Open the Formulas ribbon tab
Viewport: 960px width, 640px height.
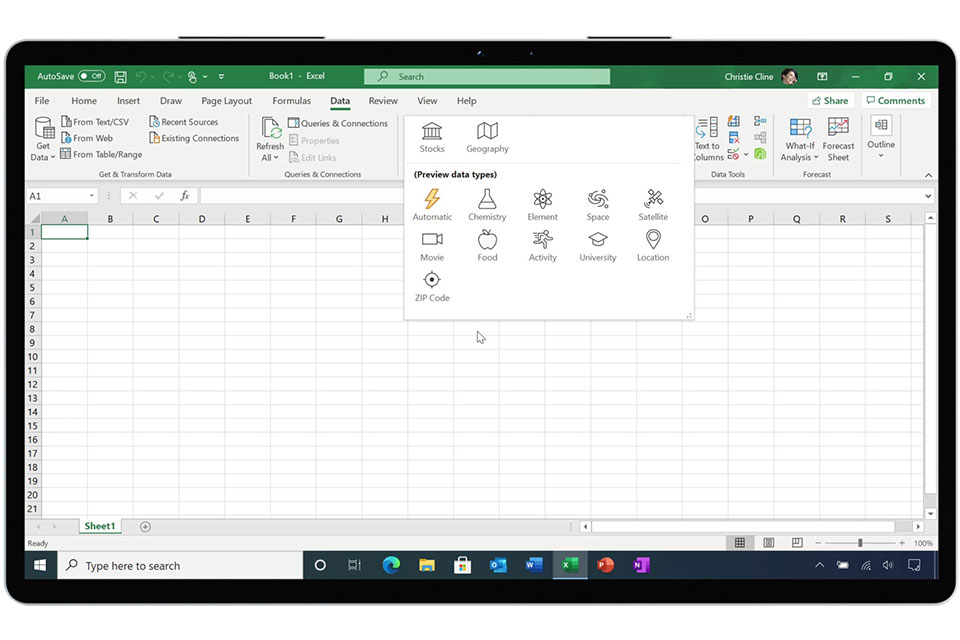point(291,101)
